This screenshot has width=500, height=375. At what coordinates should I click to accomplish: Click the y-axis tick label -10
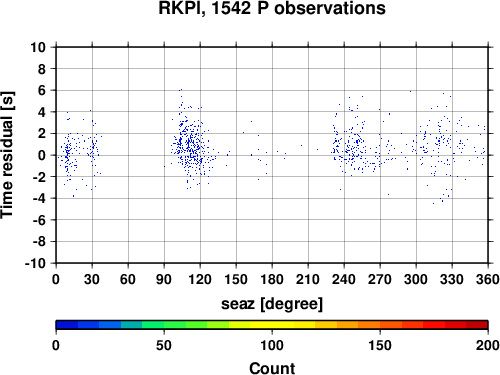coord(35,263)
